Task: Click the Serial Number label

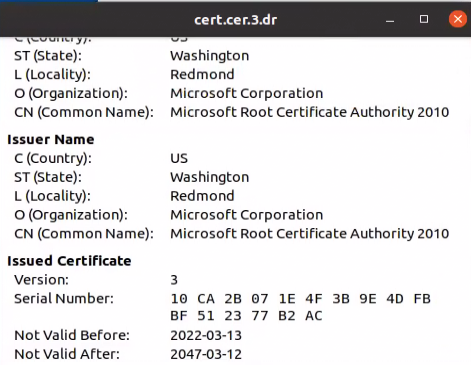Action: point(64,298)
